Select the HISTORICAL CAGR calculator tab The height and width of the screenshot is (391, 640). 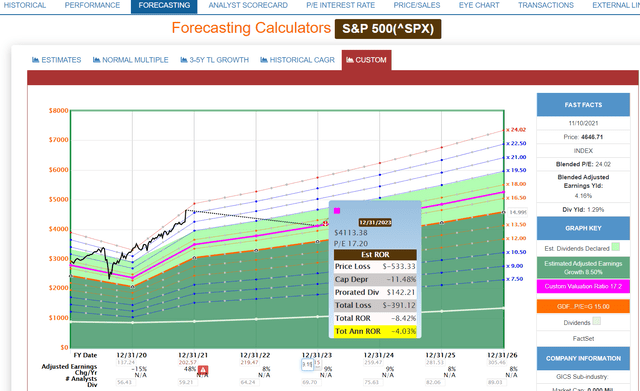298,60
